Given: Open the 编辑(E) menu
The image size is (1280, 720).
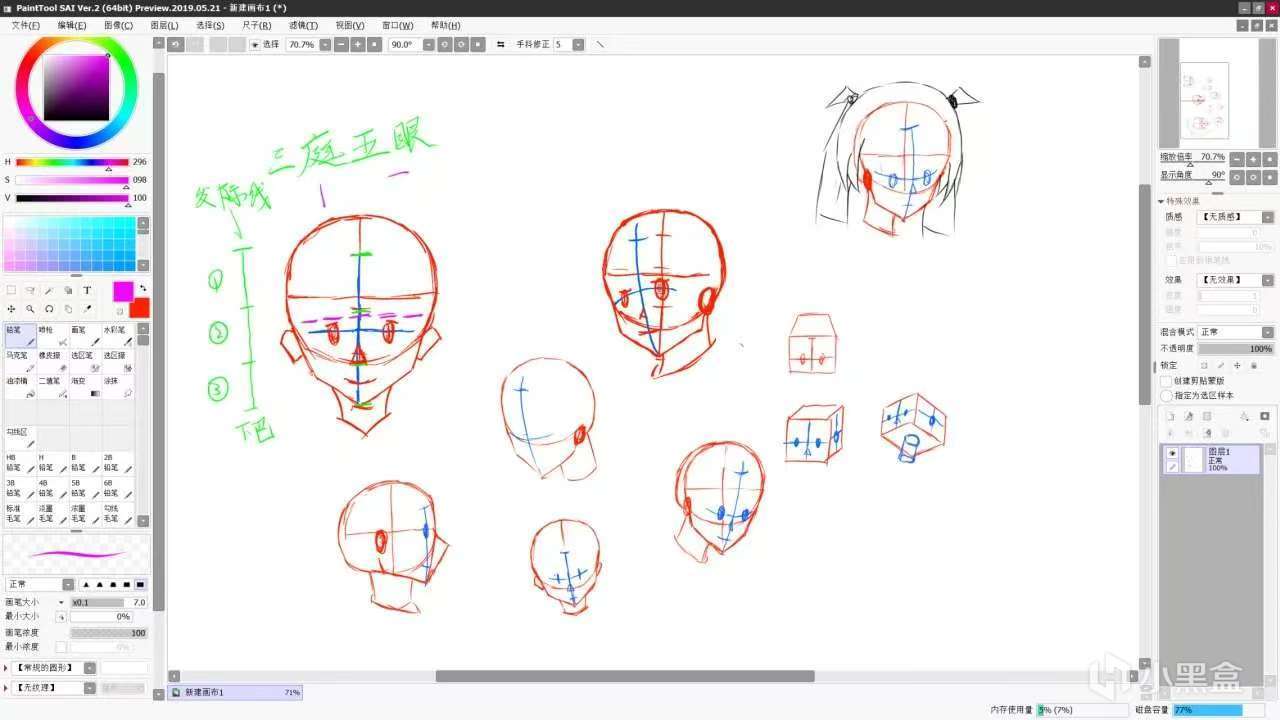Looking at the screenshot, I should pos(72,25).
